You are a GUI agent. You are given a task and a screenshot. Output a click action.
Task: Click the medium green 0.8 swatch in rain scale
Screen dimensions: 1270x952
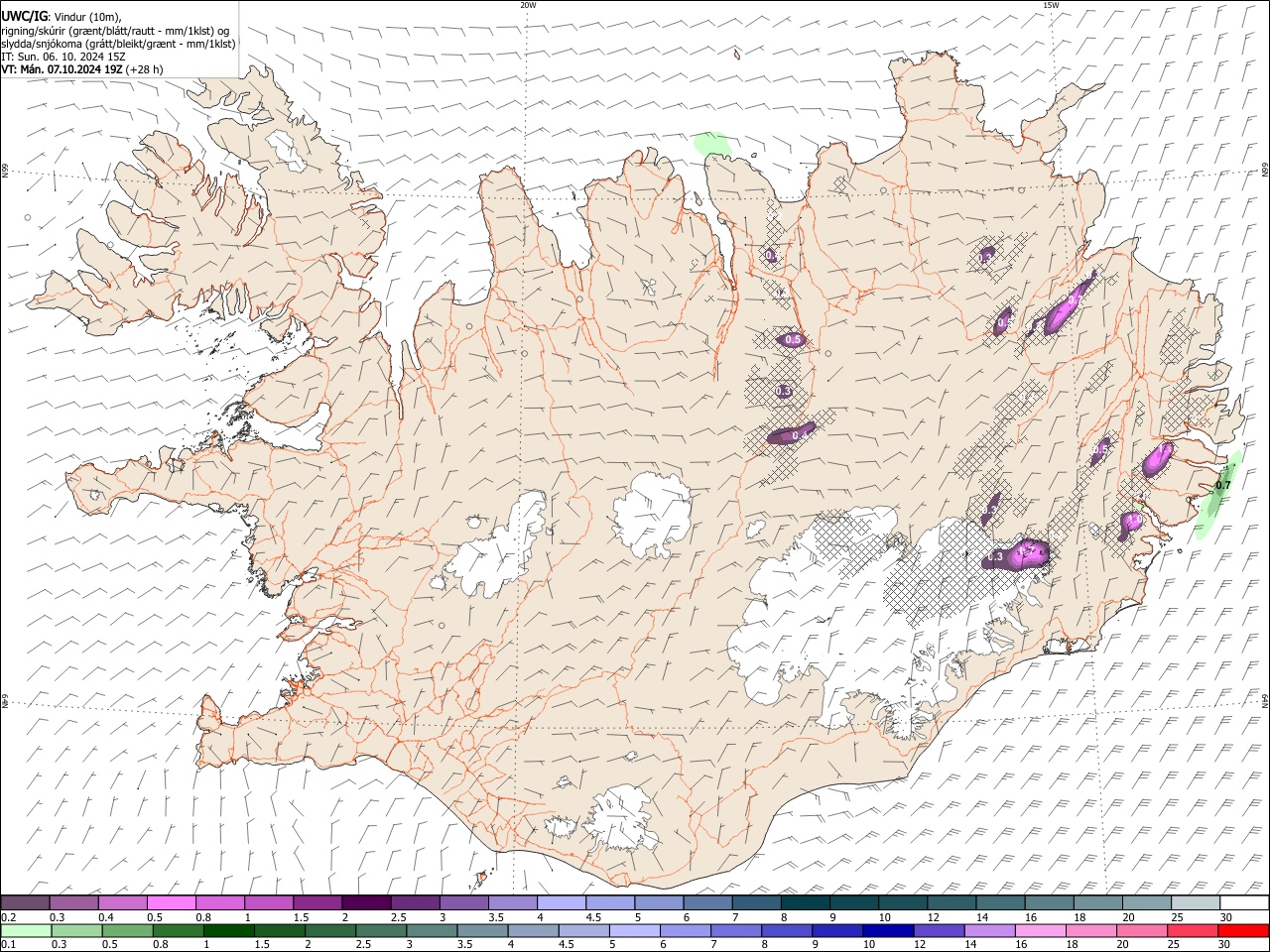pos(178,931)
